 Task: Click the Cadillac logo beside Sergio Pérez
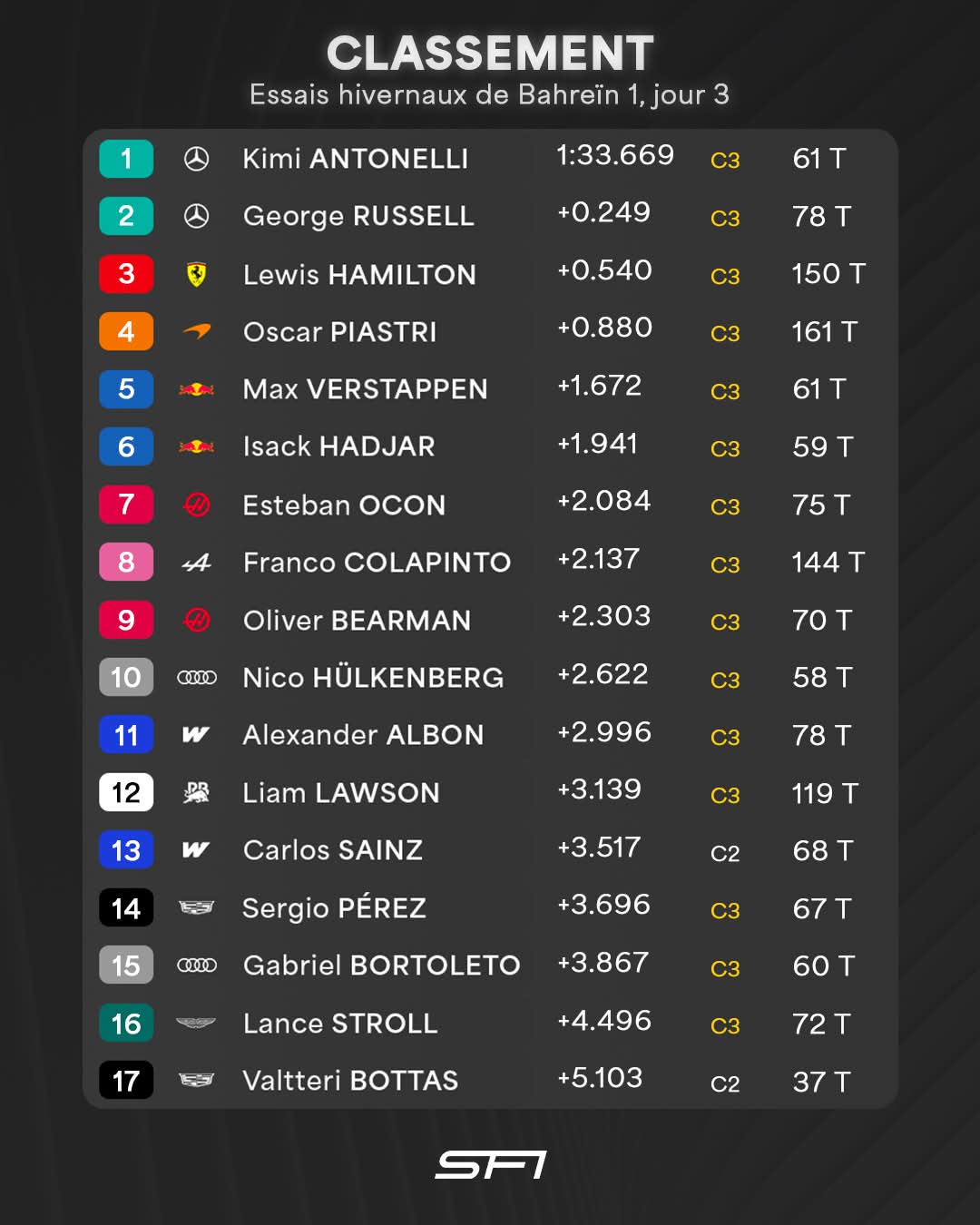click(x=196, y=908)
